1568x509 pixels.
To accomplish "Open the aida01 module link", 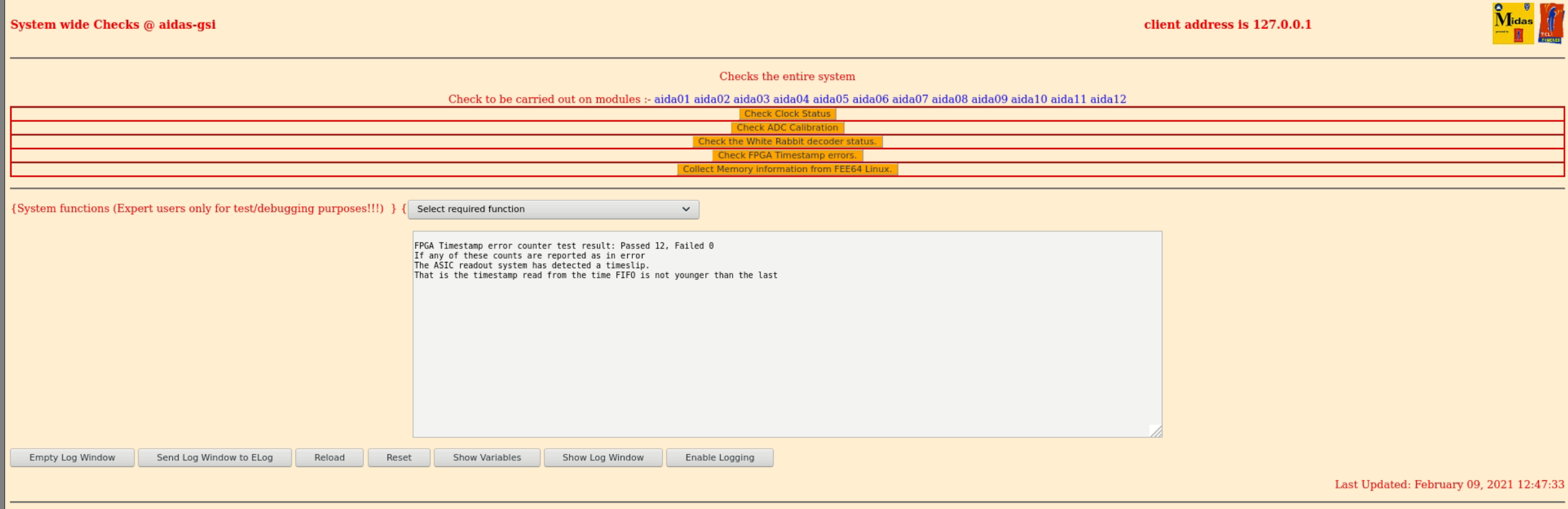I will (x=671, y=99).
